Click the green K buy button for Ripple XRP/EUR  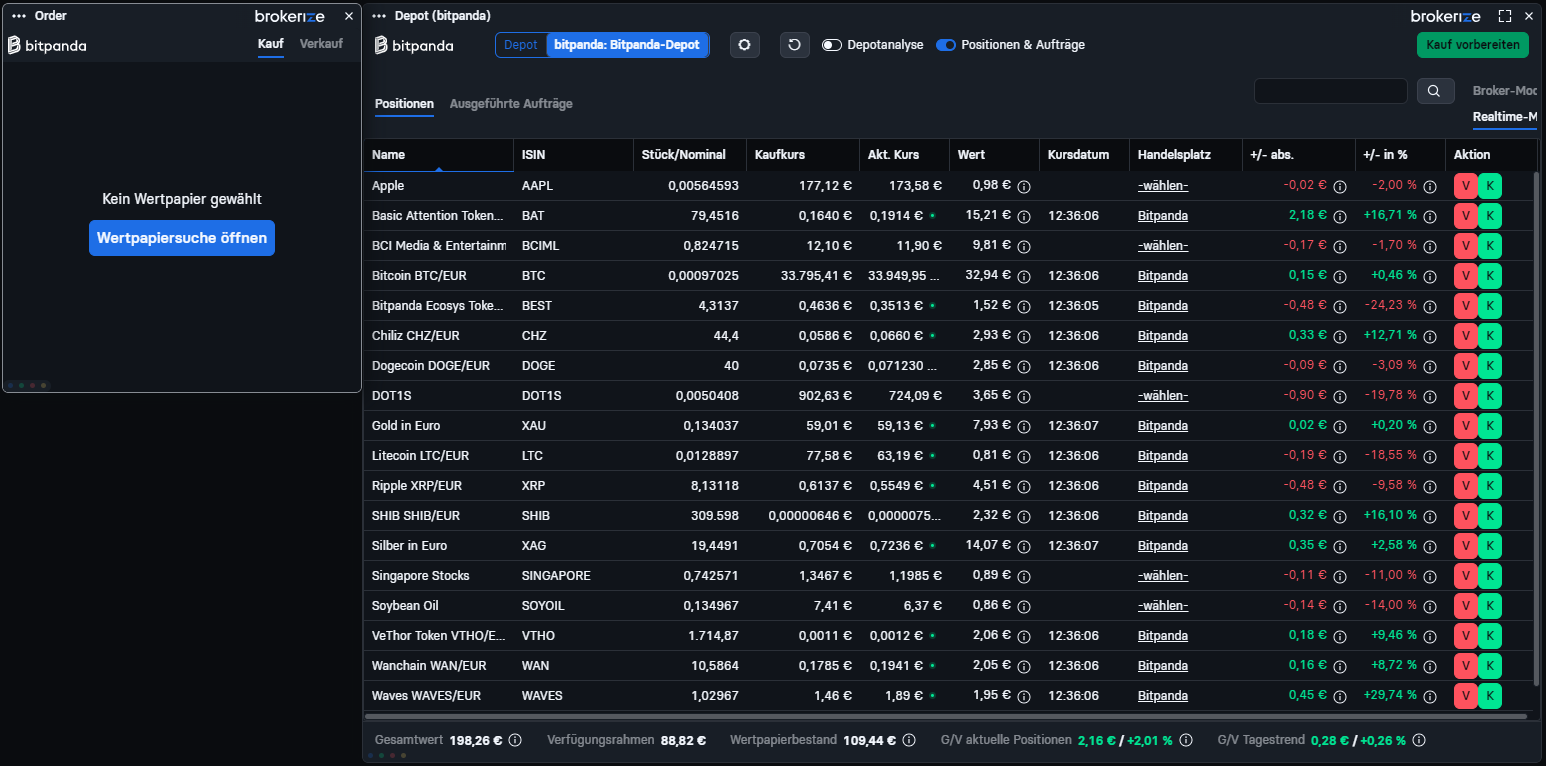pos(1490,486)
